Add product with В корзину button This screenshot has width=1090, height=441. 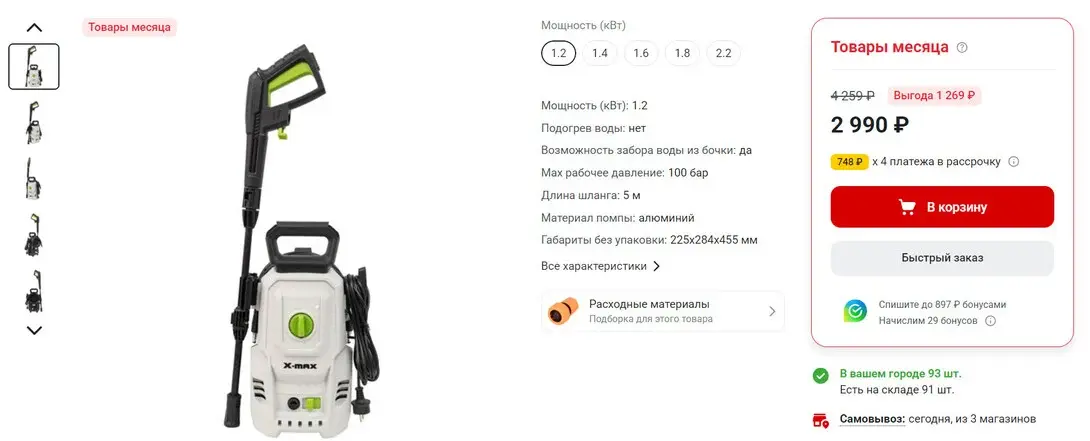coord(942,207)
